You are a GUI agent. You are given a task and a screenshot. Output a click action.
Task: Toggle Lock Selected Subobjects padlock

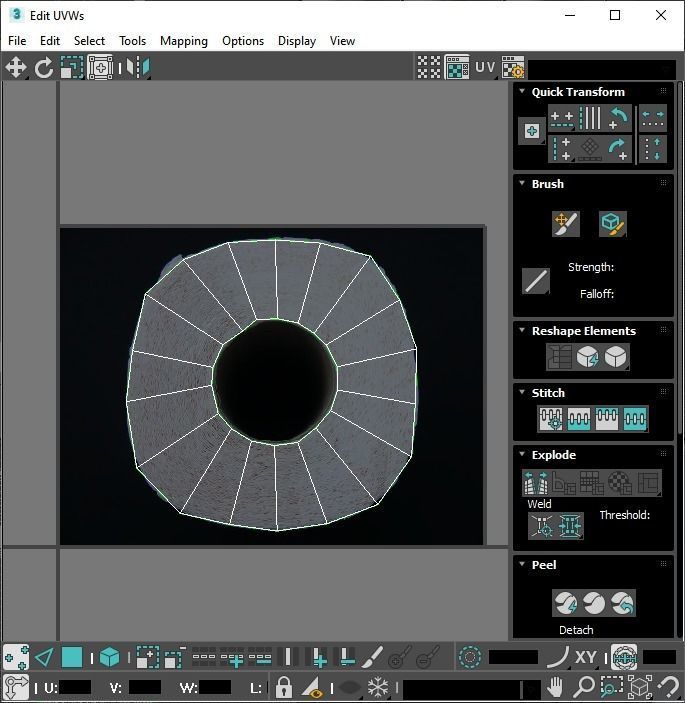click(284, 687)
